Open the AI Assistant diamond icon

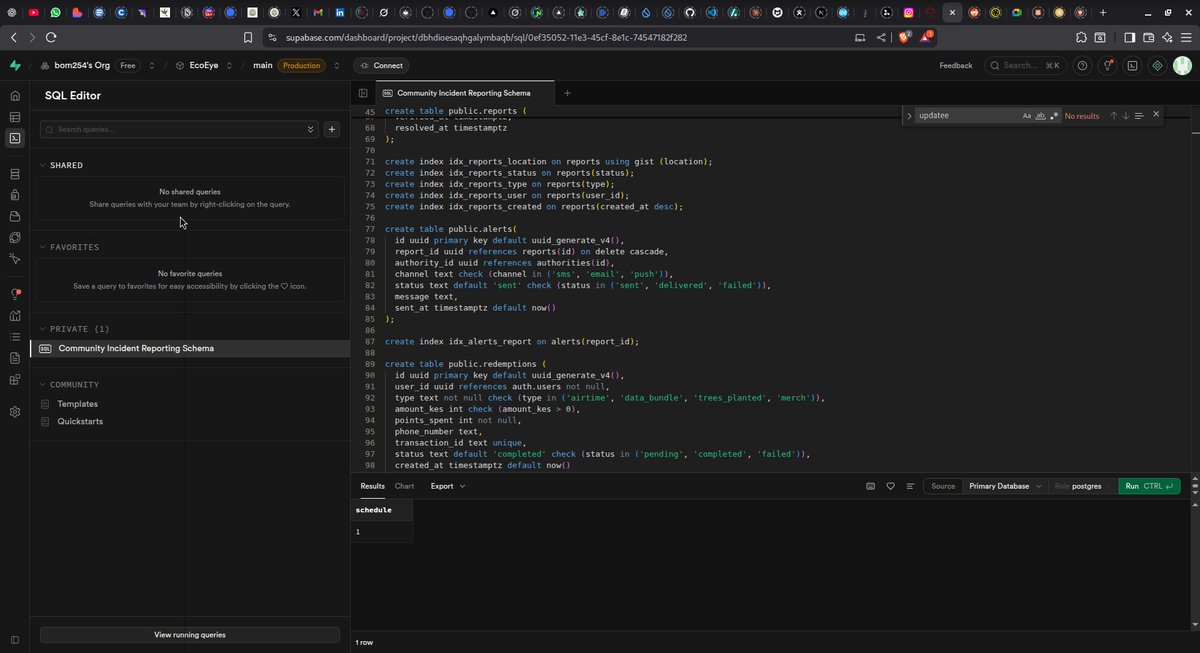pyautogui.click(x=1157, y=65)
